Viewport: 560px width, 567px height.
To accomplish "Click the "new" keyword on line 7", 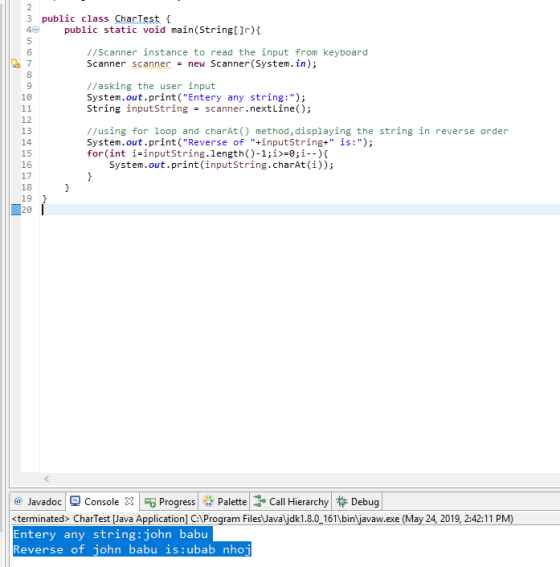I will click(x=196, y=64).
